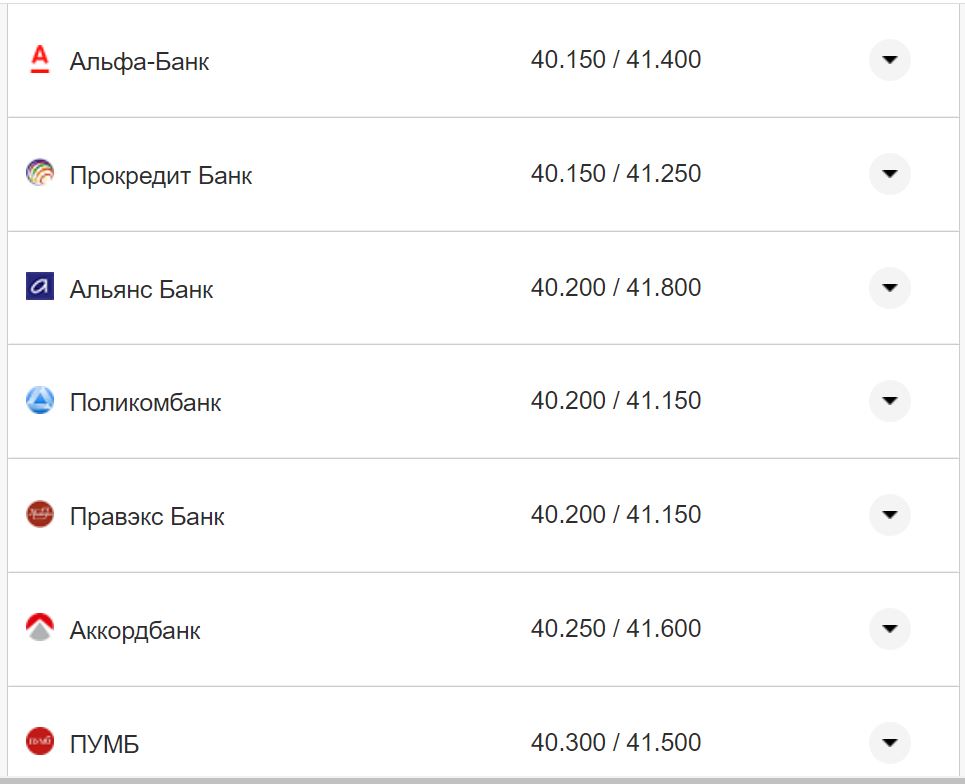Select the Аккордбанк bank name
This screenshot has width=965, height=784.
tap(135, 631)
